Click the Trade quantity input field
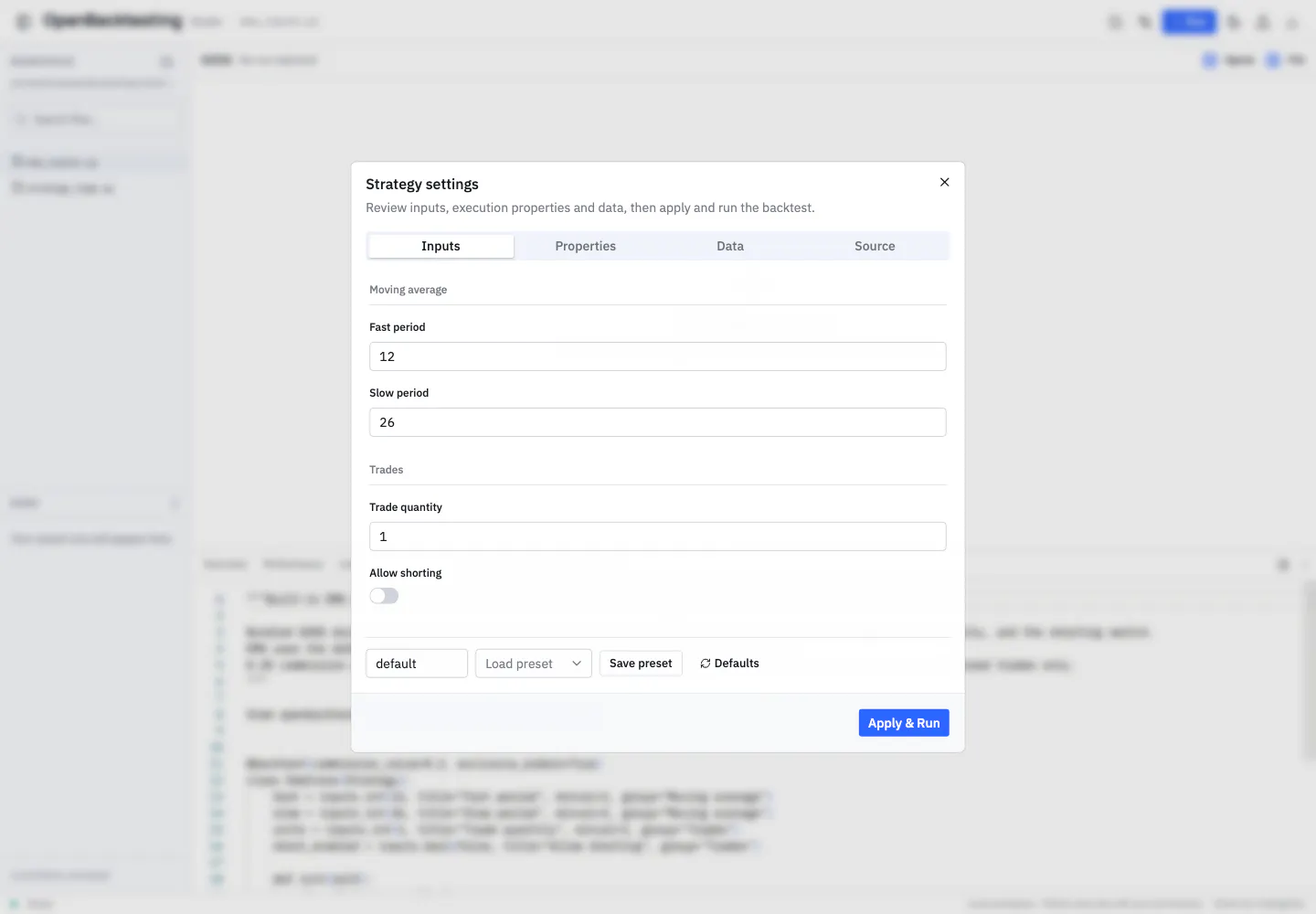The height and width of the screenshot is (914, 1316). coord(658,537)
